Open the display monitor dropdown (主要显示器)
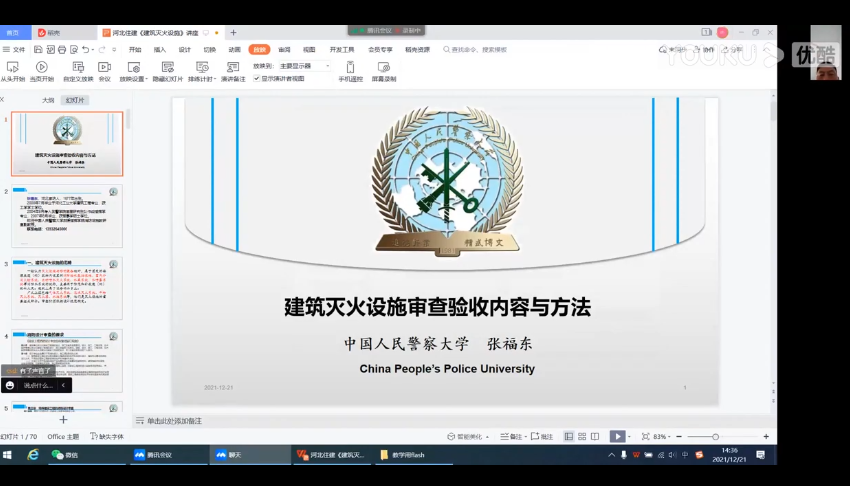 [x=305, y=66]
